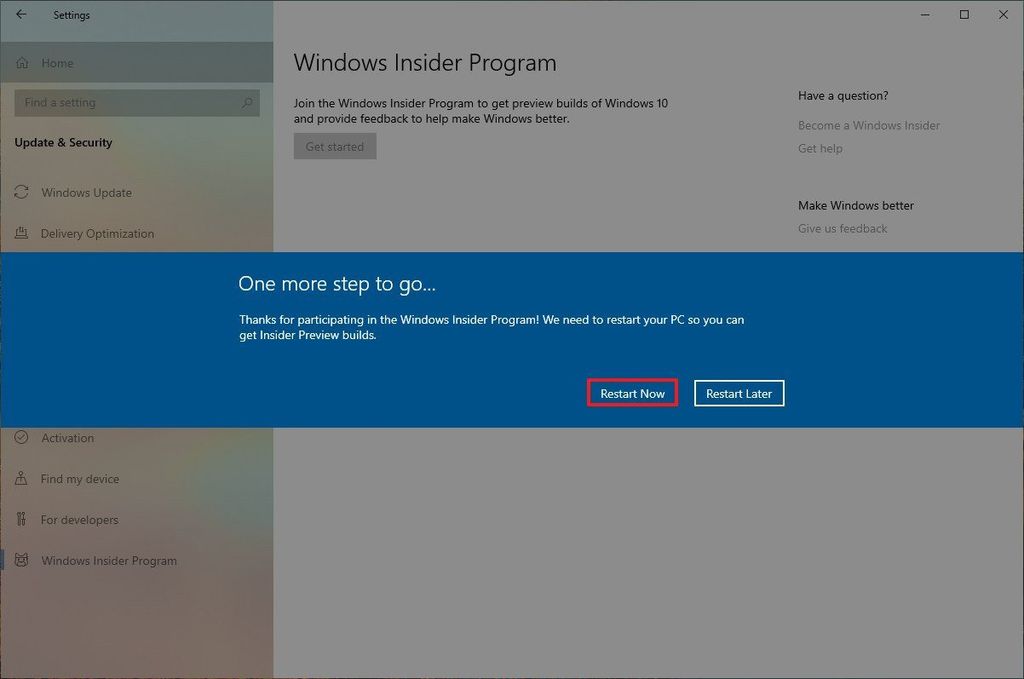
Task: Choose Restart Later instead
Action: pos(739,393)
